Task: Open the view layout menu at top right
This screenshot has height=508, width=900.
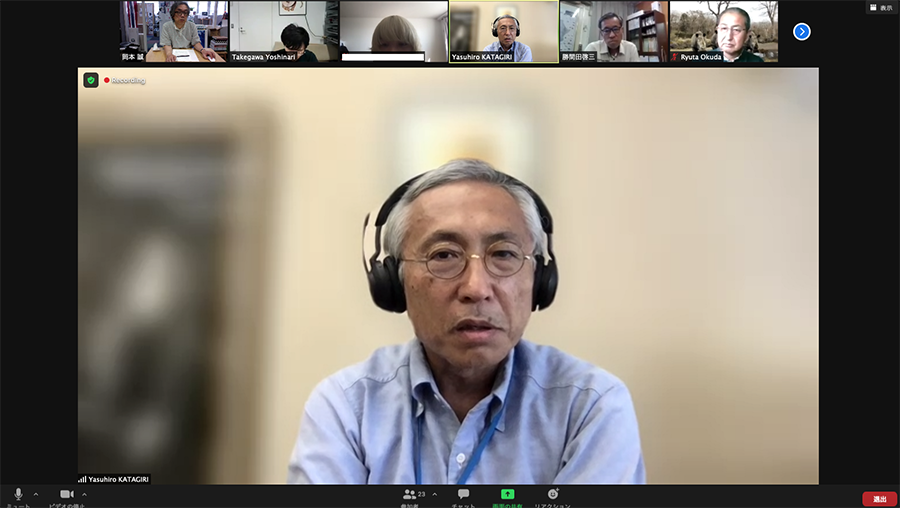Action: (x=880, y=7)
